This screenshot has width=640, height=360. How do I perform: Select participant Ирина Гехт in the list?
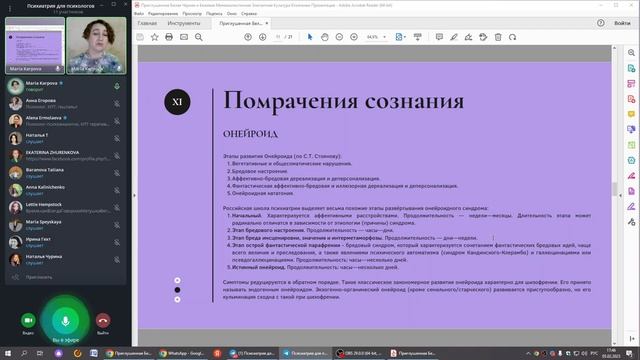click(x=65, y=242)
